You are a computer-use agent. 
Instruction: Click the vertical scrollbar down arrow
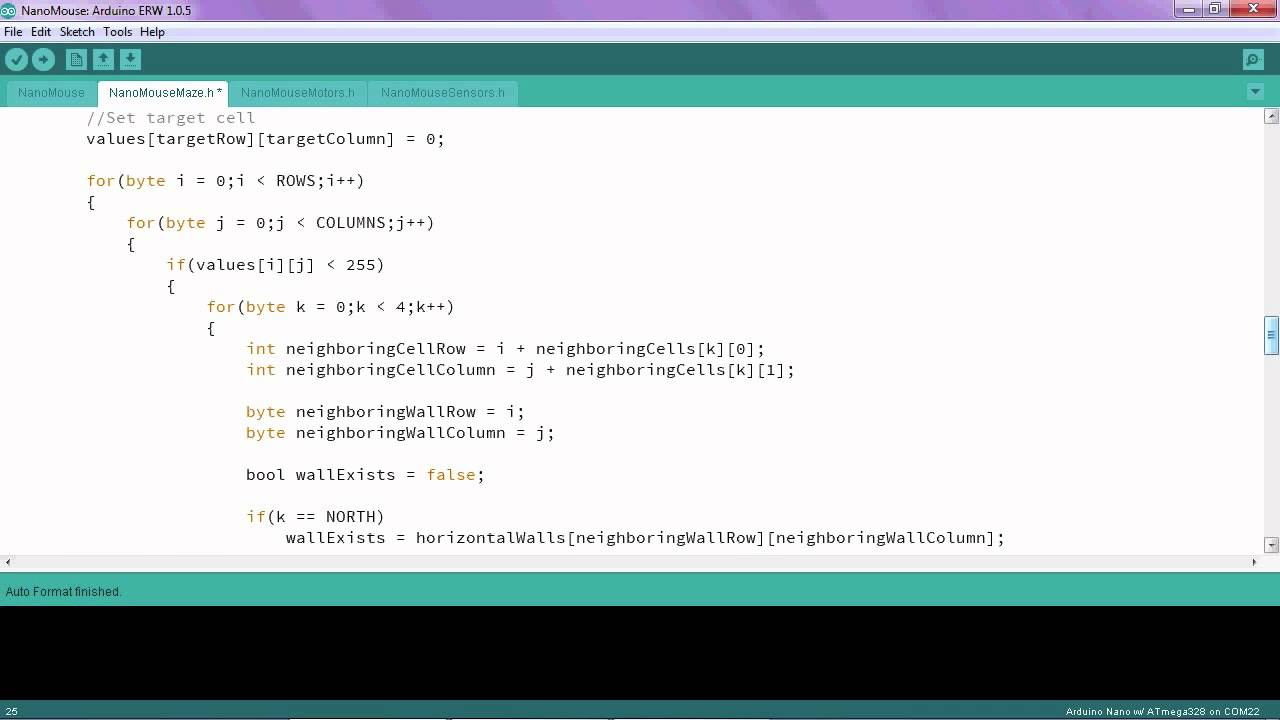coord(1272,545)
